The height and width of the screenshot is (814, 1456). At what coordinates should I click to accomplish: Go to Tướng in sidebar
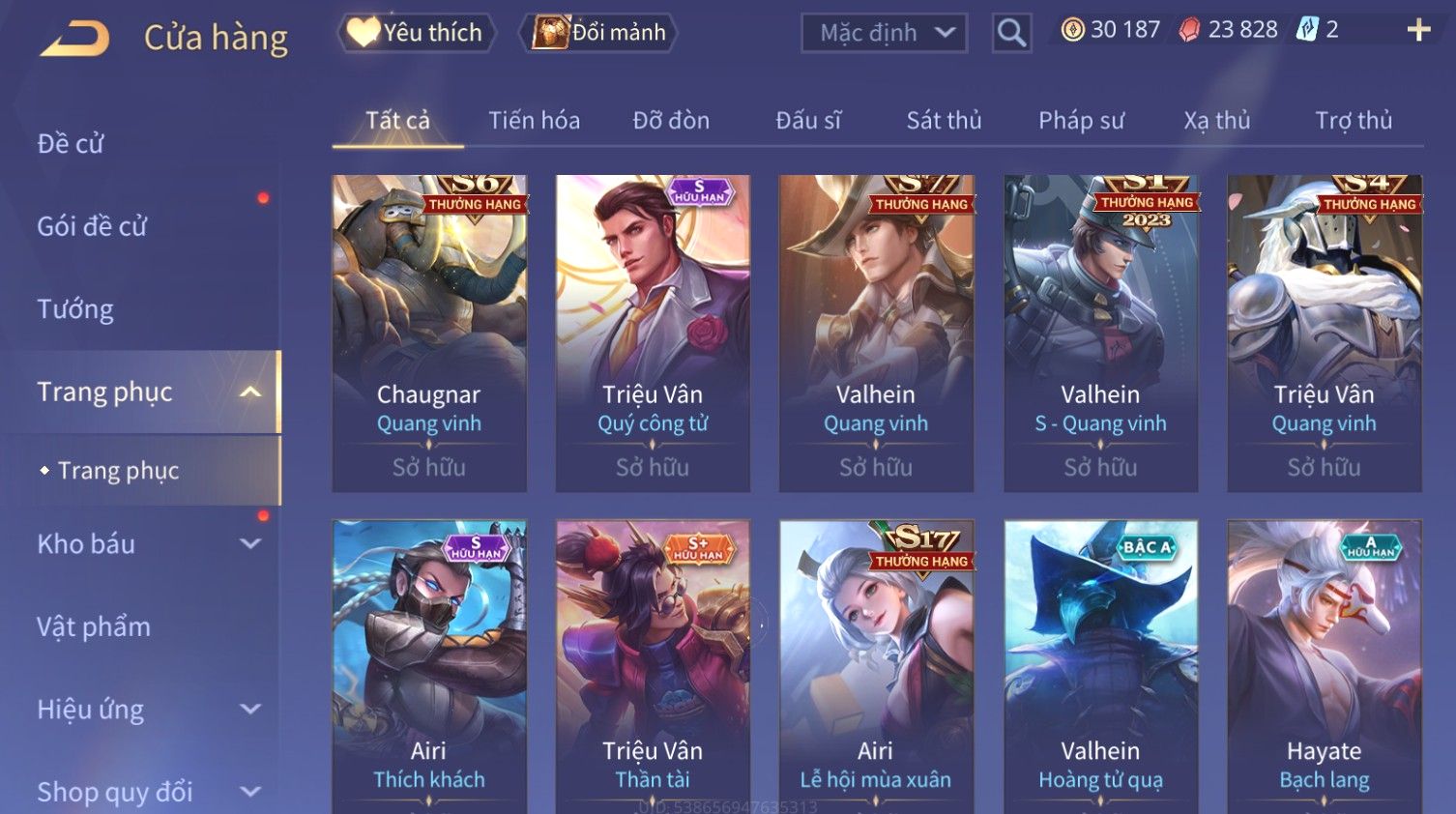coord(75,309)
